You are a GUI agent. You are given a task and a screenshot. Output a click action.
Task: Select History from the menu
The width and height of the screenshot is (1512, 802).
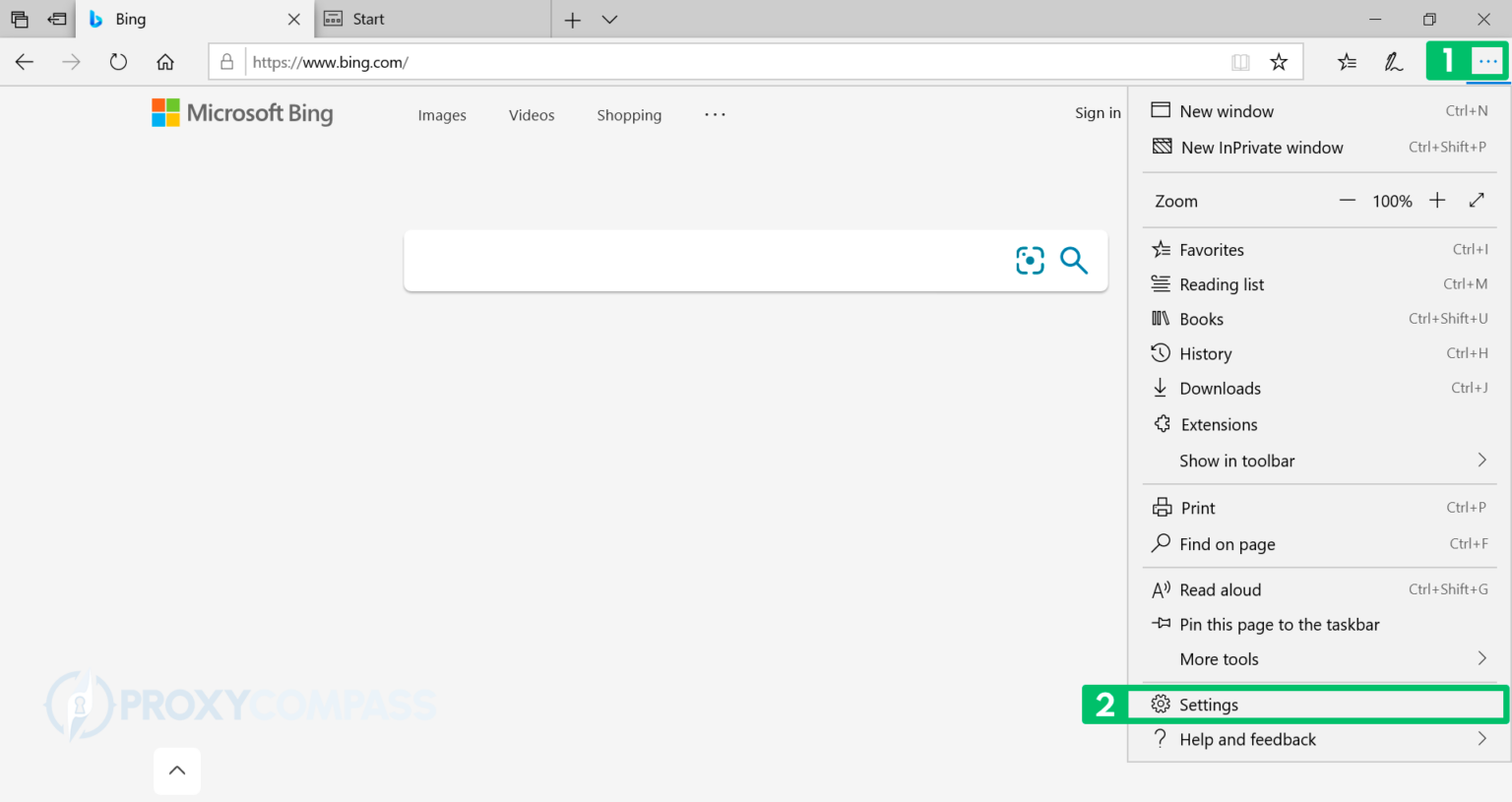1204,353
